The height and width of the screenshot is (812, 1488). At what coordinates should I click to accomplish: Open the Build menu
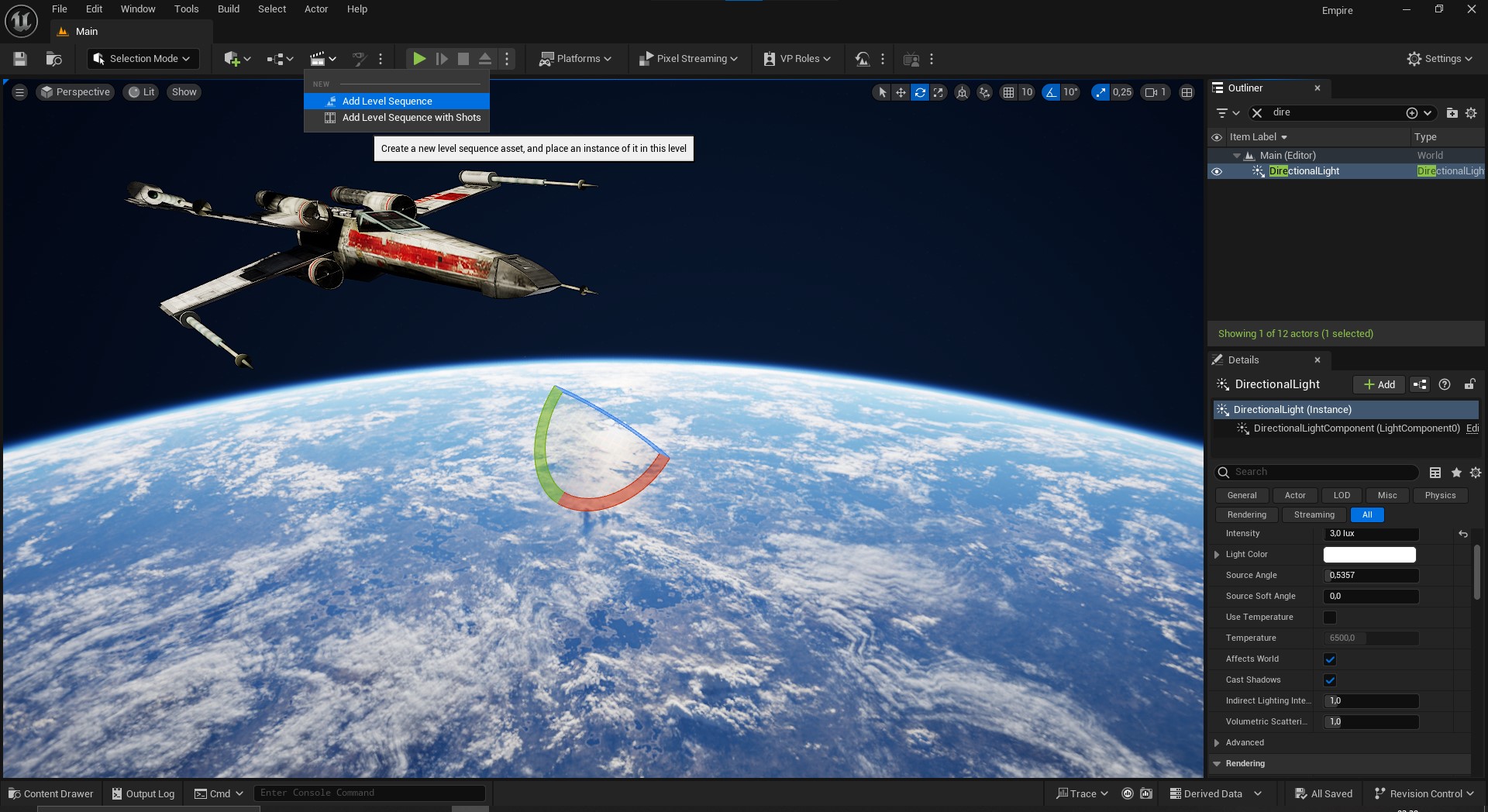point(229,9)
